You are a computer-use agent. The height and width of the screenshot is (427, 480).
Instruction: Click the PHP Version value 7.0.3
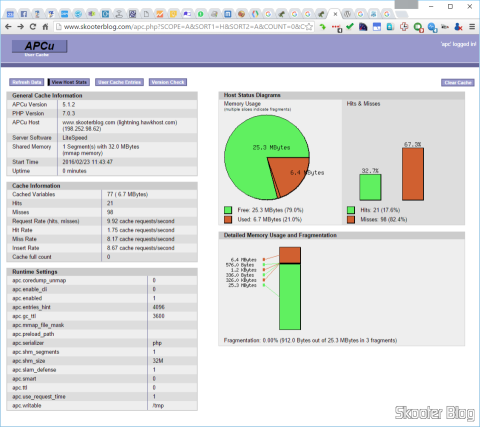tap(69, 114)
